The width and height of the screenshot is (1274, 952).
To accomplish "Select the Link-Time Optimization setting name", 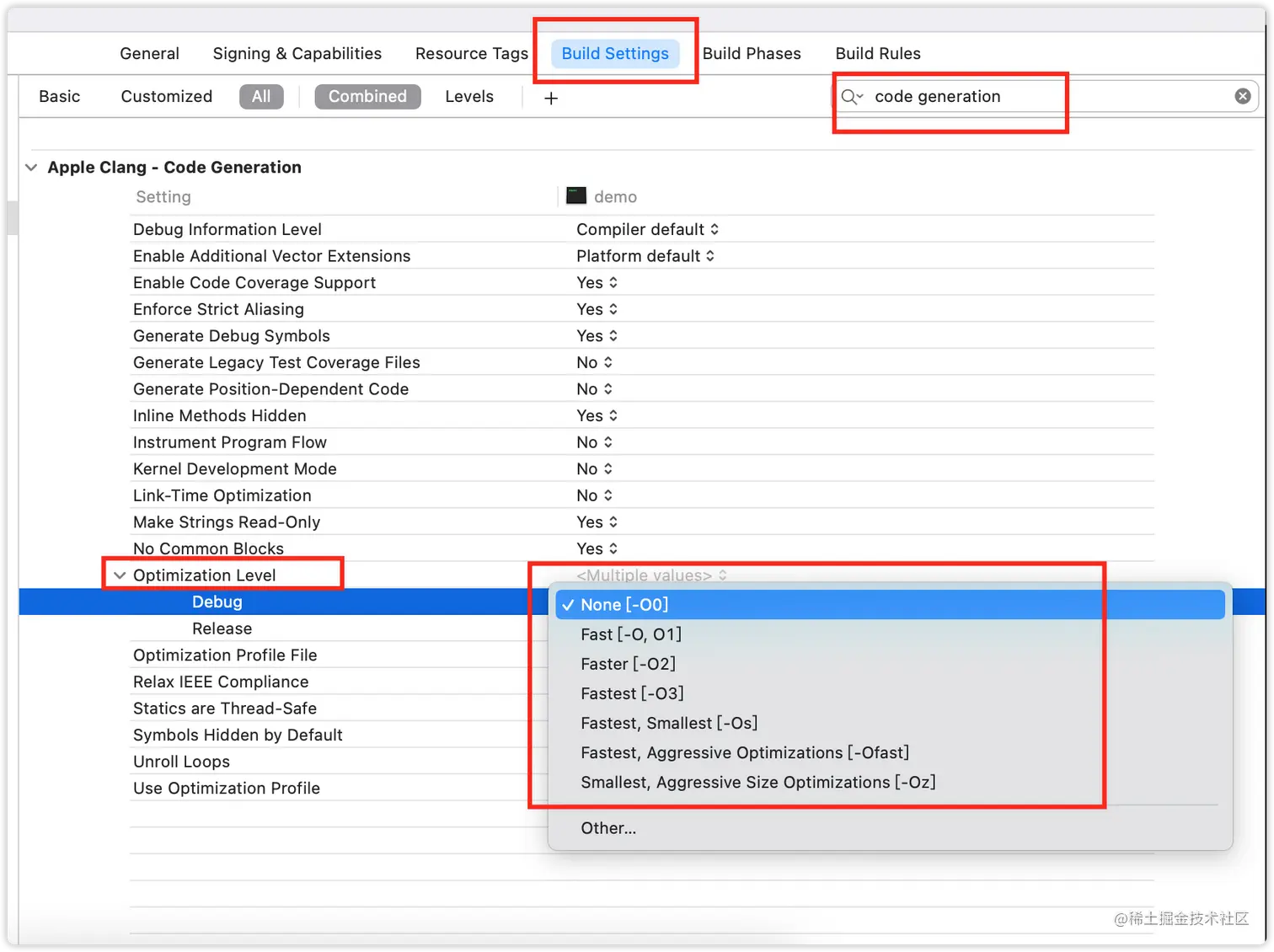I will pos(222,495).
